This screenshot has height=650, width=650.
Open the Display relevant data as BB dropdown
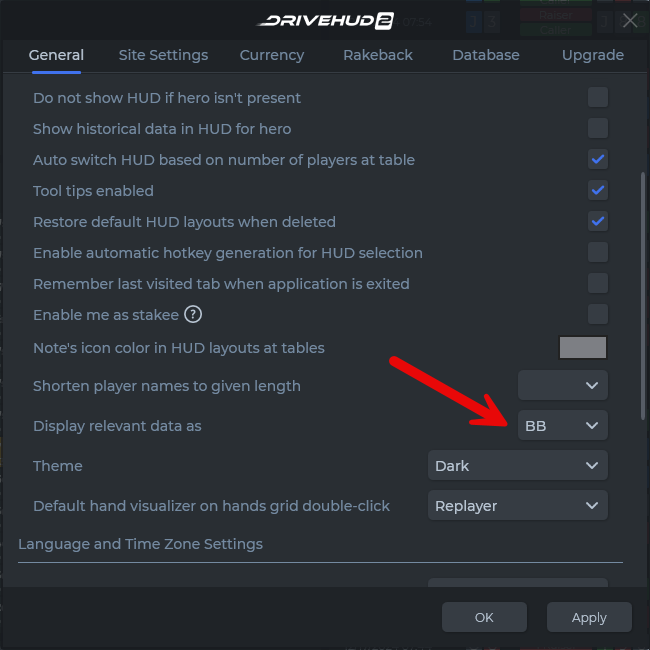point(563,425)
